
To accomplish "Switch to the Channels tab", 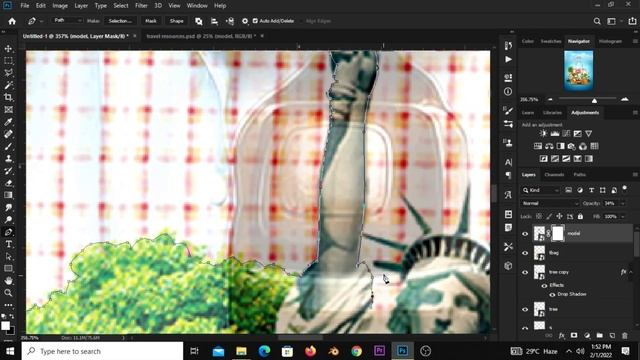I will pyautogui.click(x=554, y=175).
